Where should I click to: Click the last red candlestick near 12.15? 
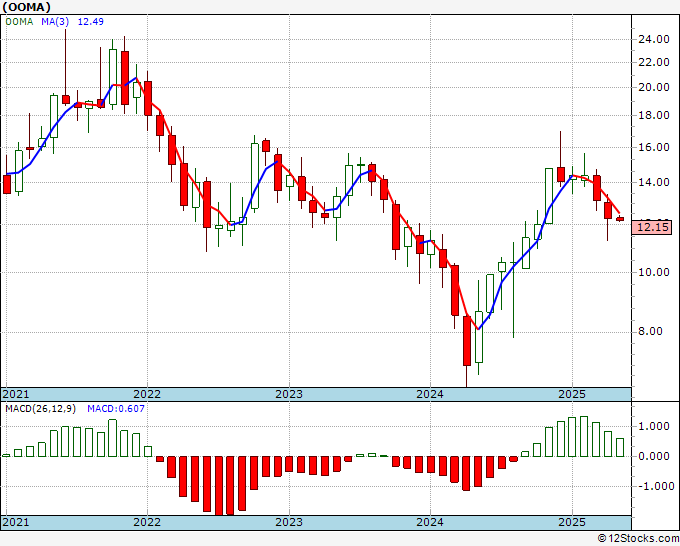[620, 219]
